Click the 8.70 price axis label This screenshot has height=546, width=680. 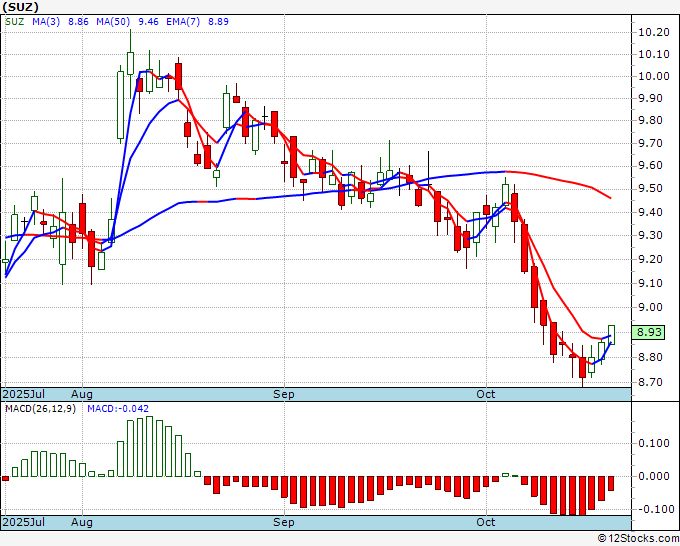649,382
